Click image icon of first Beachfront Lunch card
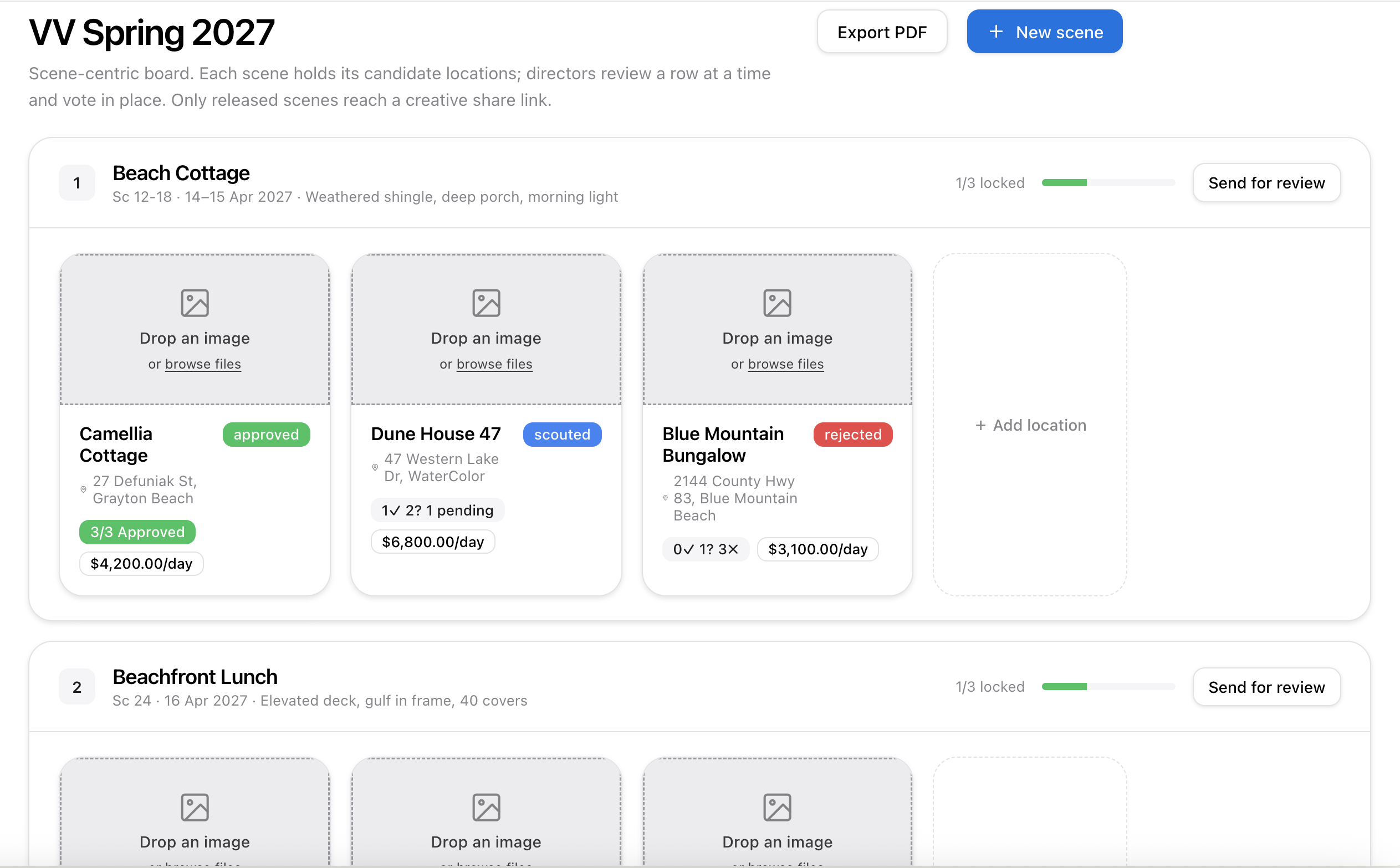Image resolution: width=1400 pixels, height=868 pixels. pos(195,808)
